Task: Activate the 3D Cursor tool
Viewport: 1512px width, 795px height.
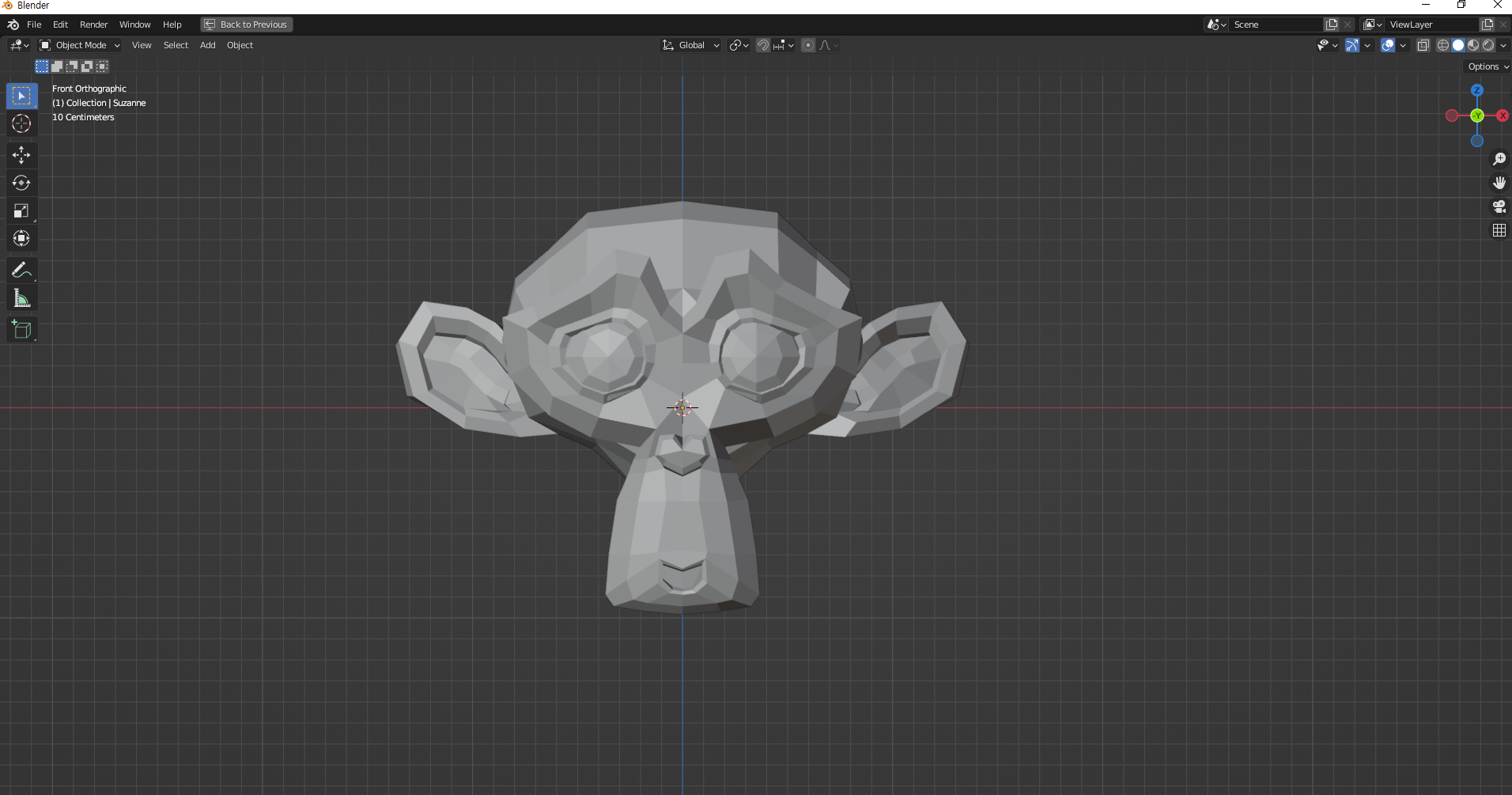Action: click(21, 123)
